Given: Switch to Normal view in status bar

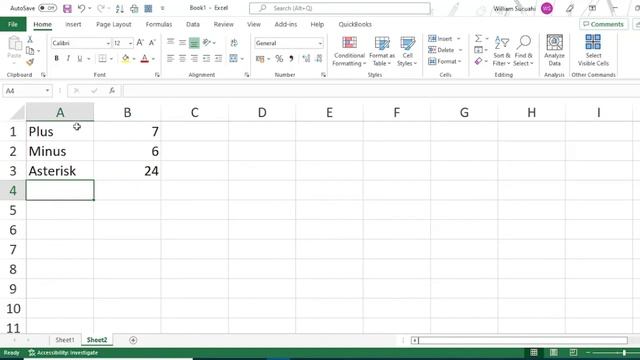Looking at the screenshot, I should [x=533, y=352].
